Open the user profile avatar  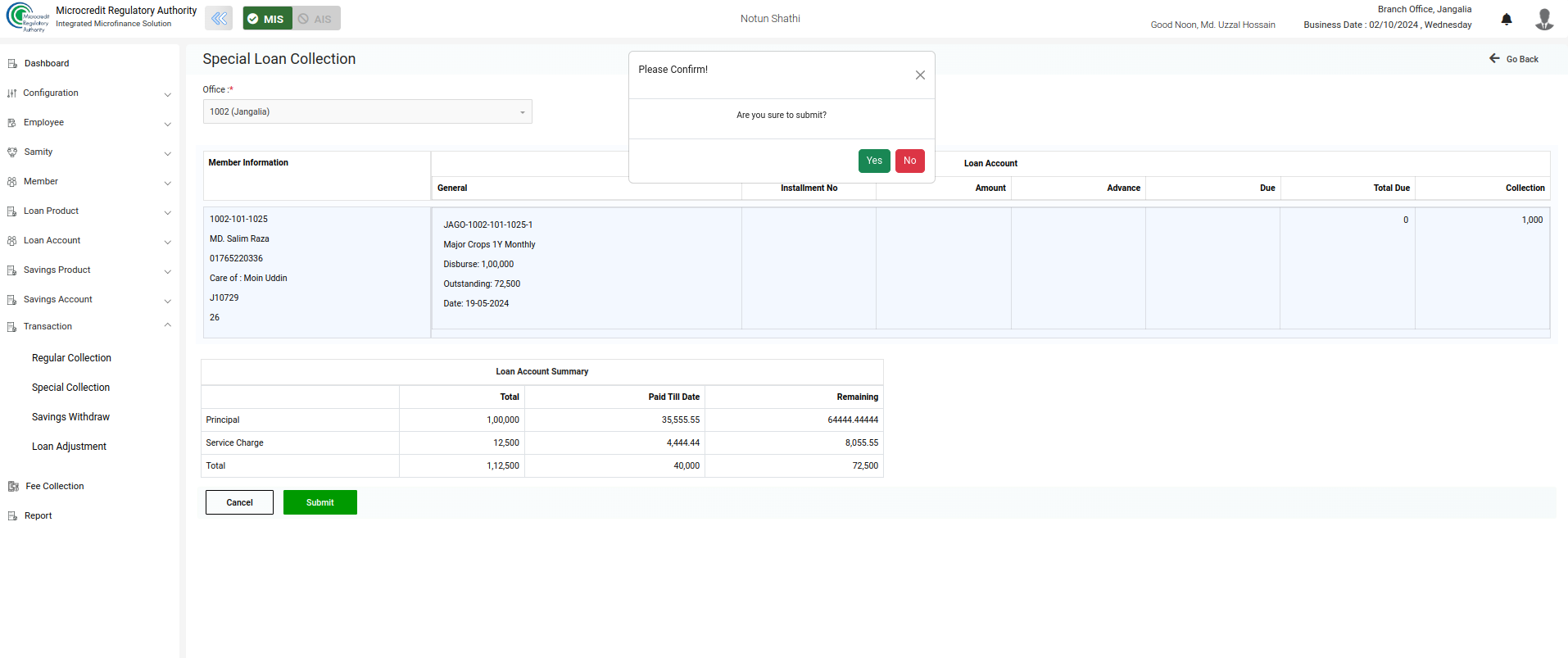pos(1543,19)
